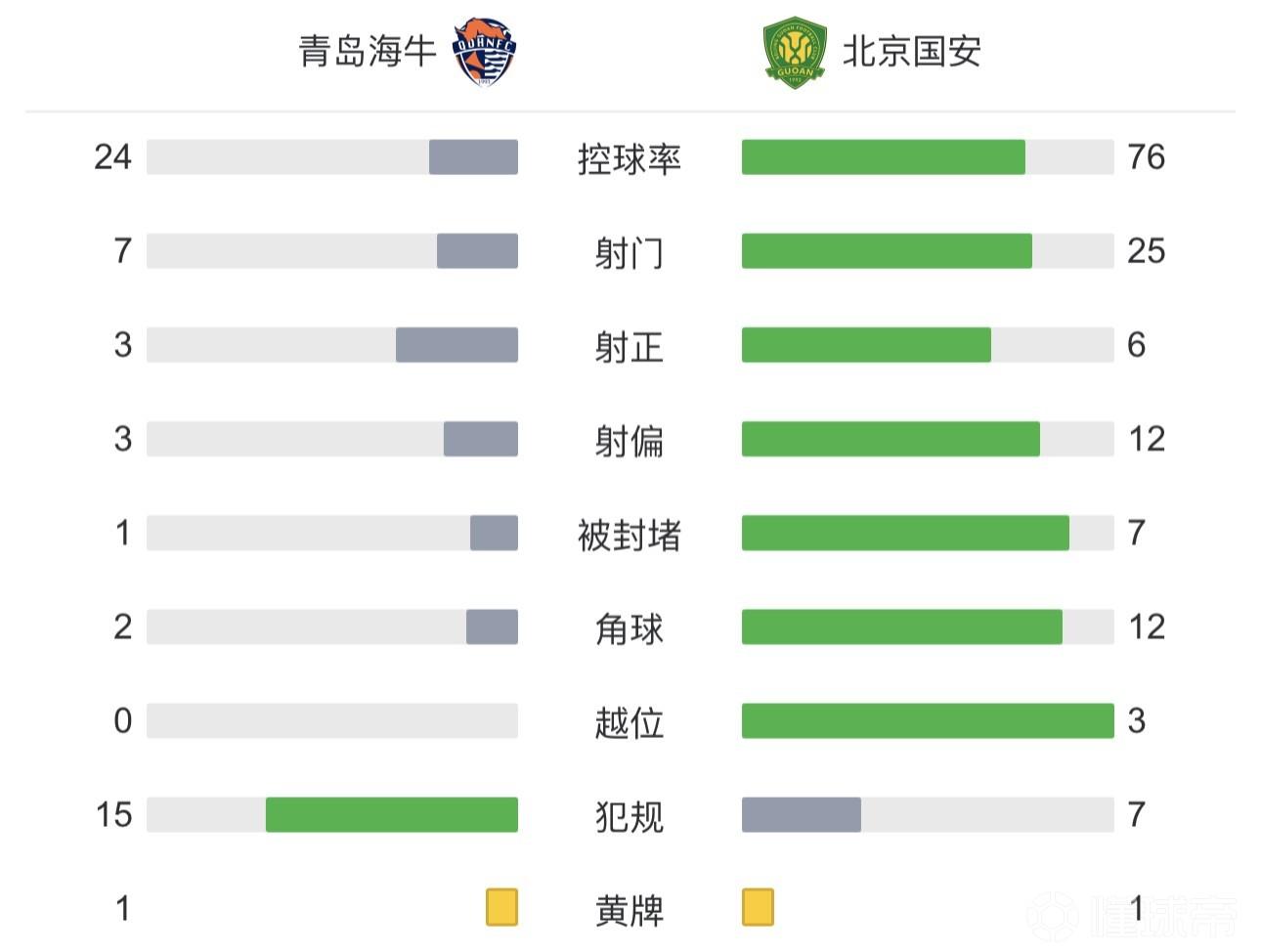Click Beijing Guoan's 76 possession value

[1146, 157]
